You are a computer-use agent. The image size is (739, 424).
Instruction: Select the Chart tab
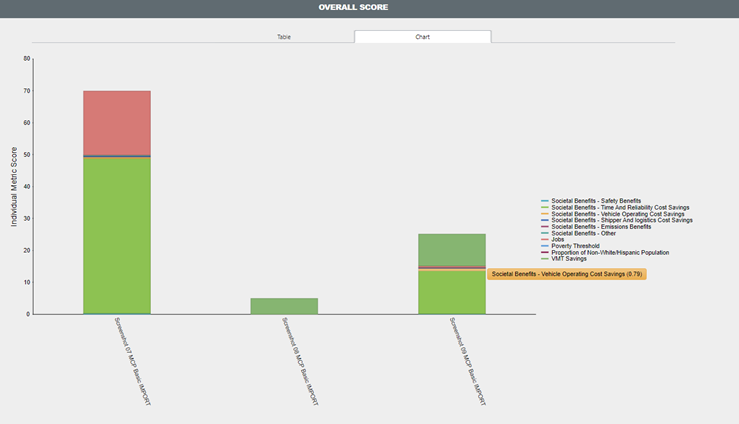422,37
